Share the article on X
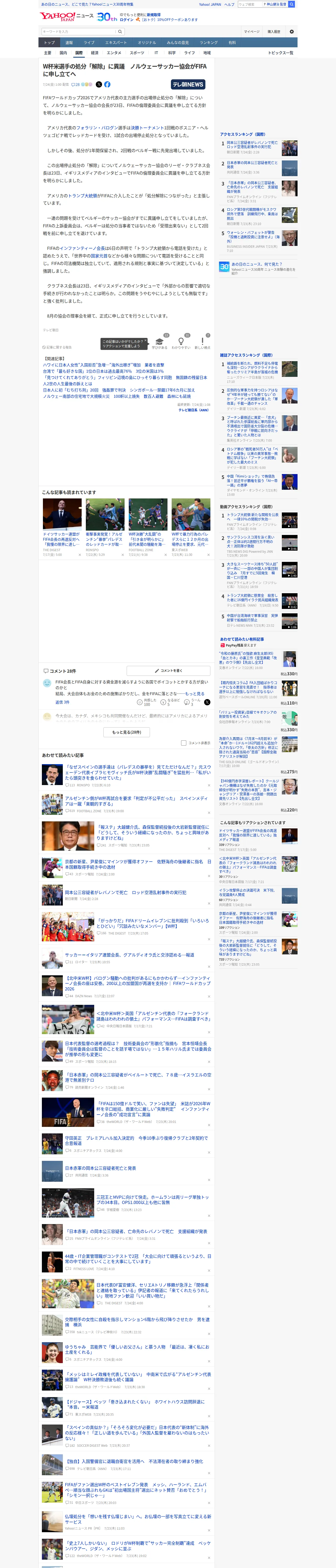The image size is (336, 1568). 99,85
